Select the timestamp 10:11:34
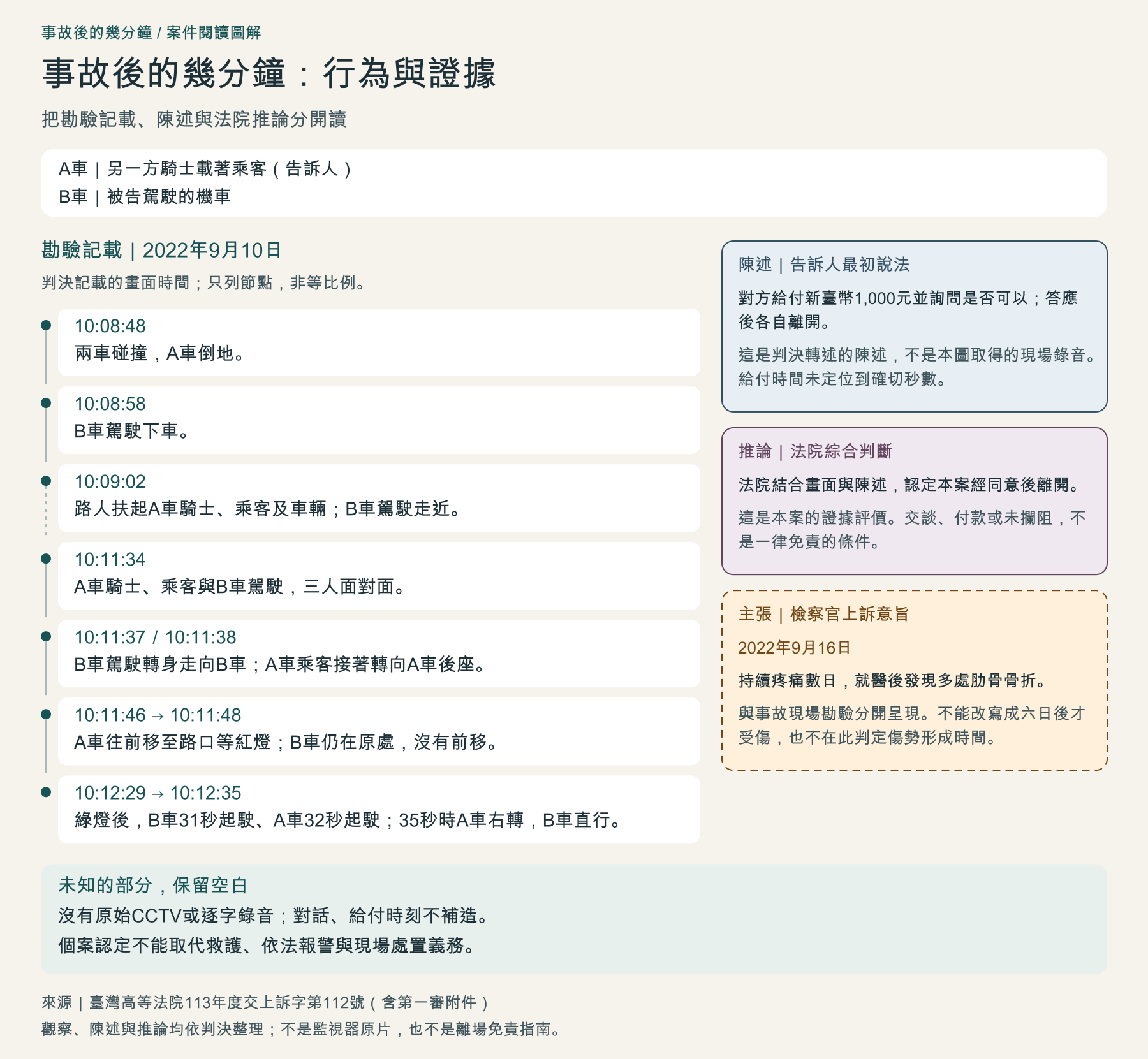The height and width of the screenshot is (1059, 1148). point(110,560)
